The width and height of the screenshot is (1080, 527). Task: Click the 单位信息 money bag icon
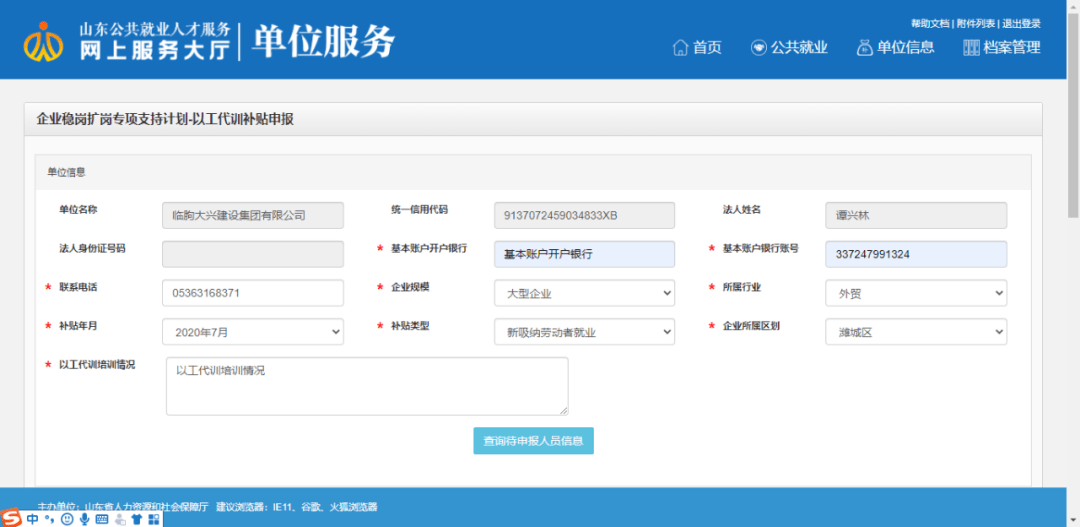coord(864,48)
